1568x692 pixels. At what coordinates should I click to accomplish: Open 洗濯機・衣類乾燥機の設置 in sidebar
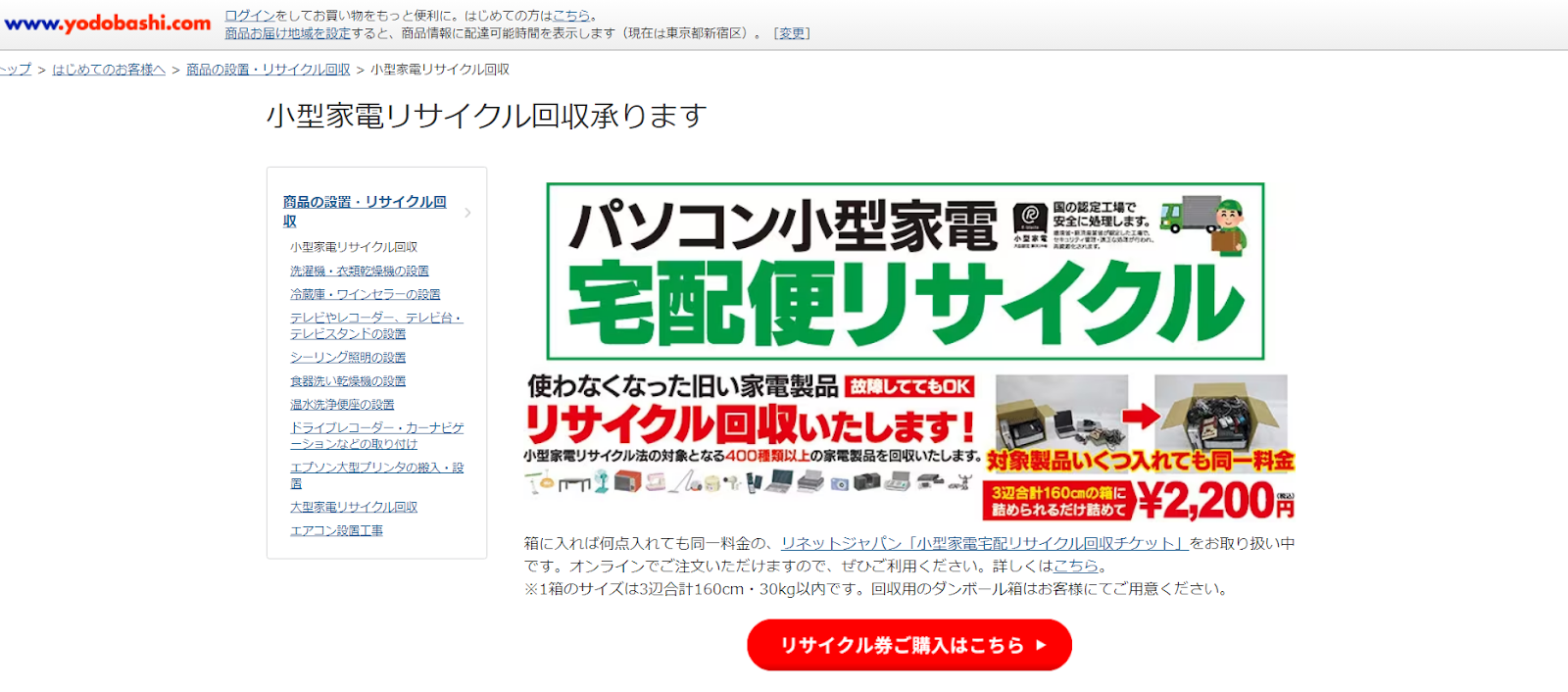pos(360,271)
